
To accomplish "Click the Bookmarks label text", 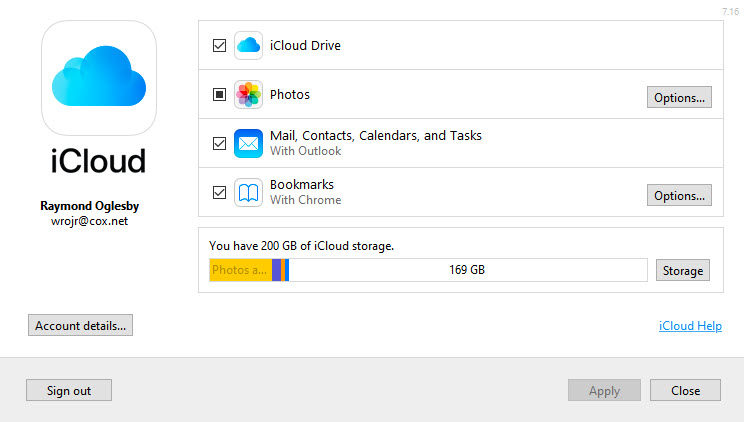I will (302, 184).
